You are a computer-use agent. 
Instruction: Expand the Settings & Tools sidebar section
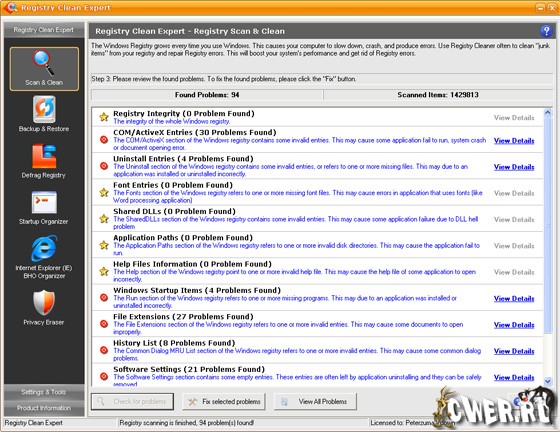(44, 392)
